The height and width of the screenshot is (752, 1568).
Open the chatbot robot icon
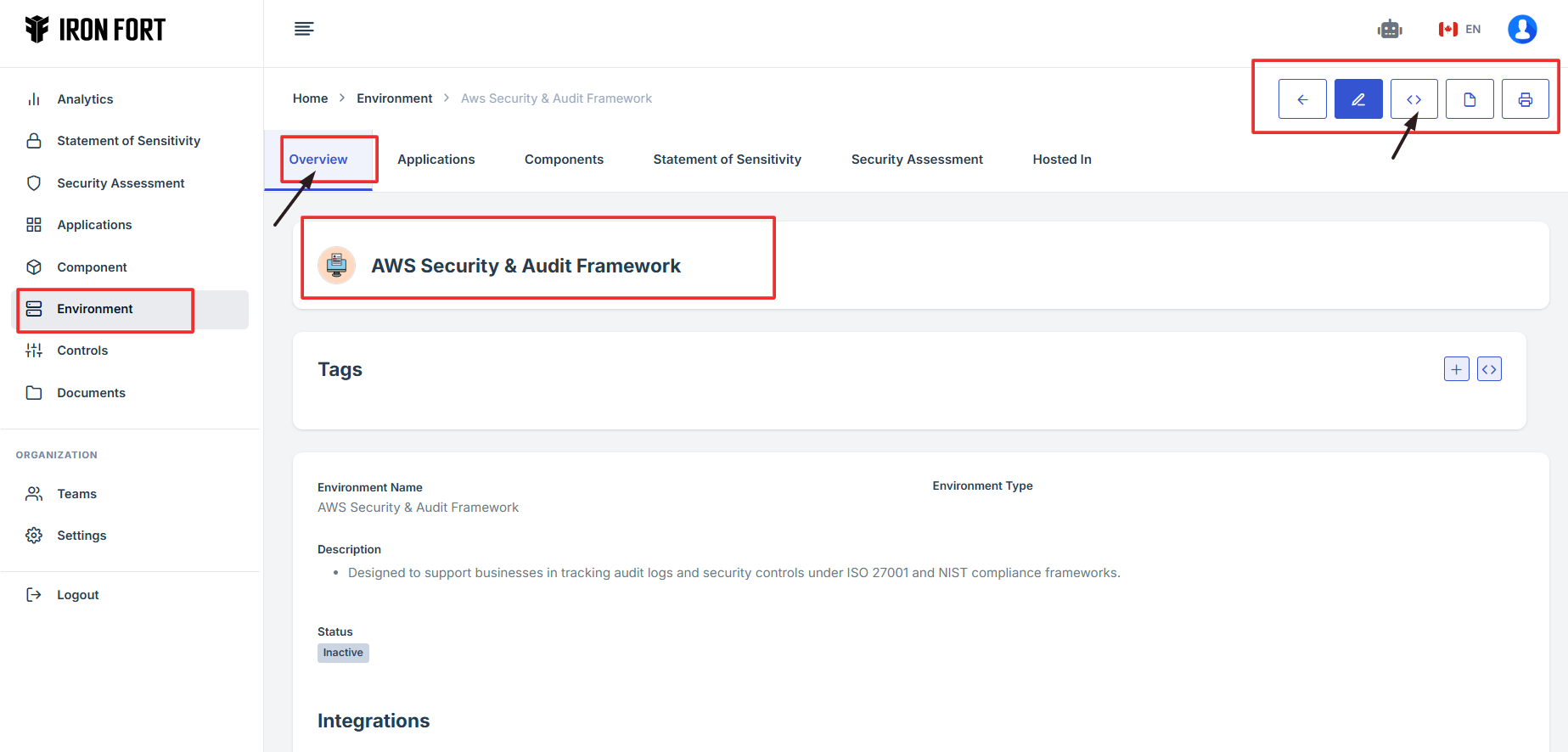[1390, 30]
